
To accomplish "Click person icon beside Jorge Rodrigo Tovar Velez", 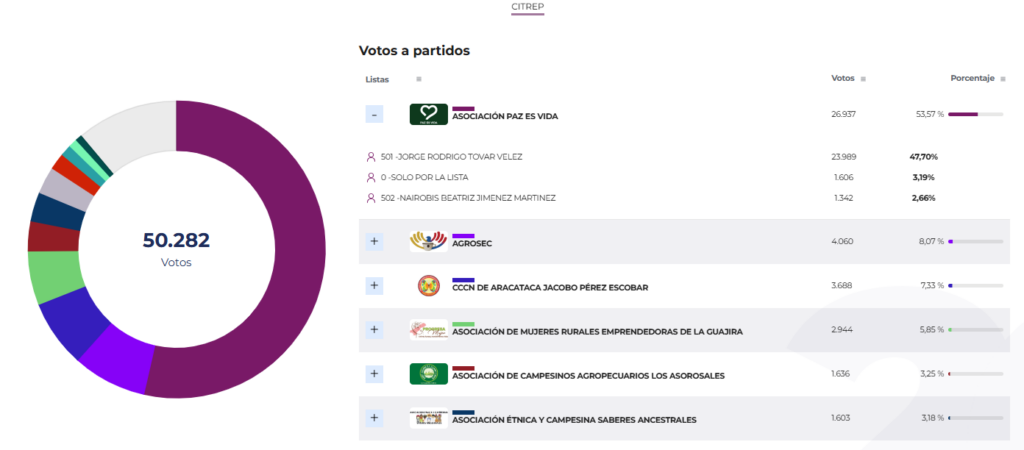I will click(x=372, y=157).
